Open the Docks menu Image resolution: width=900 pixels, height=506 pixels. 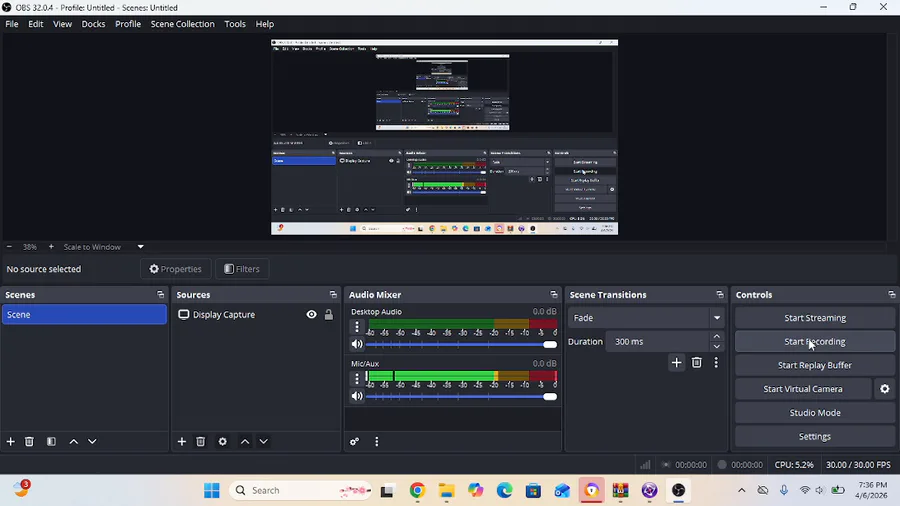pyautogui.click(x=93, y=24)
